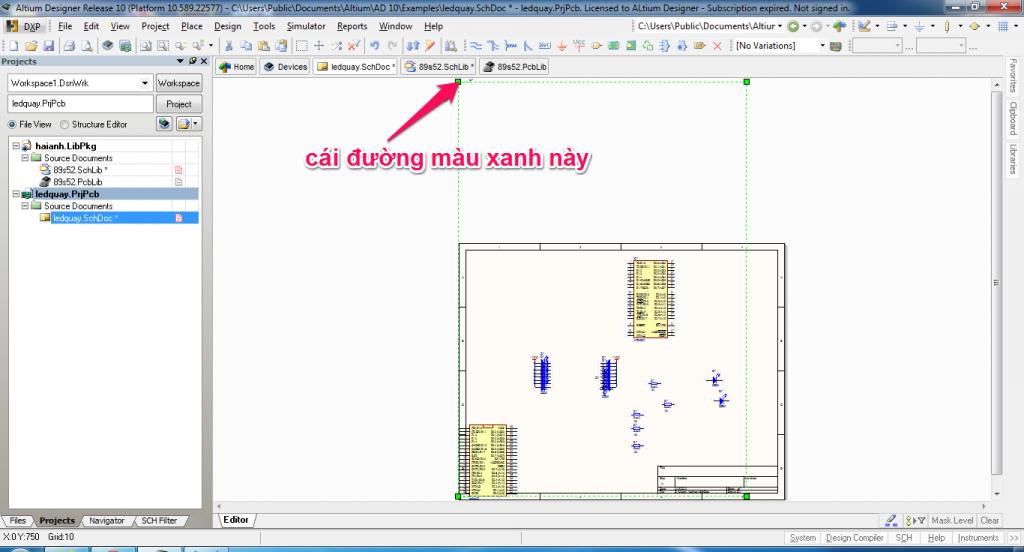Open Projects panel options dropdown arrow
This screenshot has width=1024, height=552.
coord(180,61)
